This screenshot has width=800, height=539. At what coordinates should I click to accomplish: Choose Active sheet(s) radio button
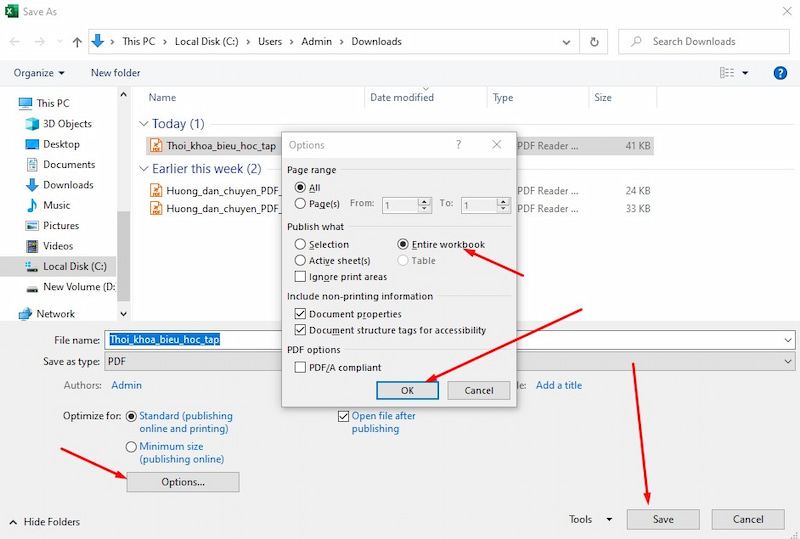coord(300,261)
